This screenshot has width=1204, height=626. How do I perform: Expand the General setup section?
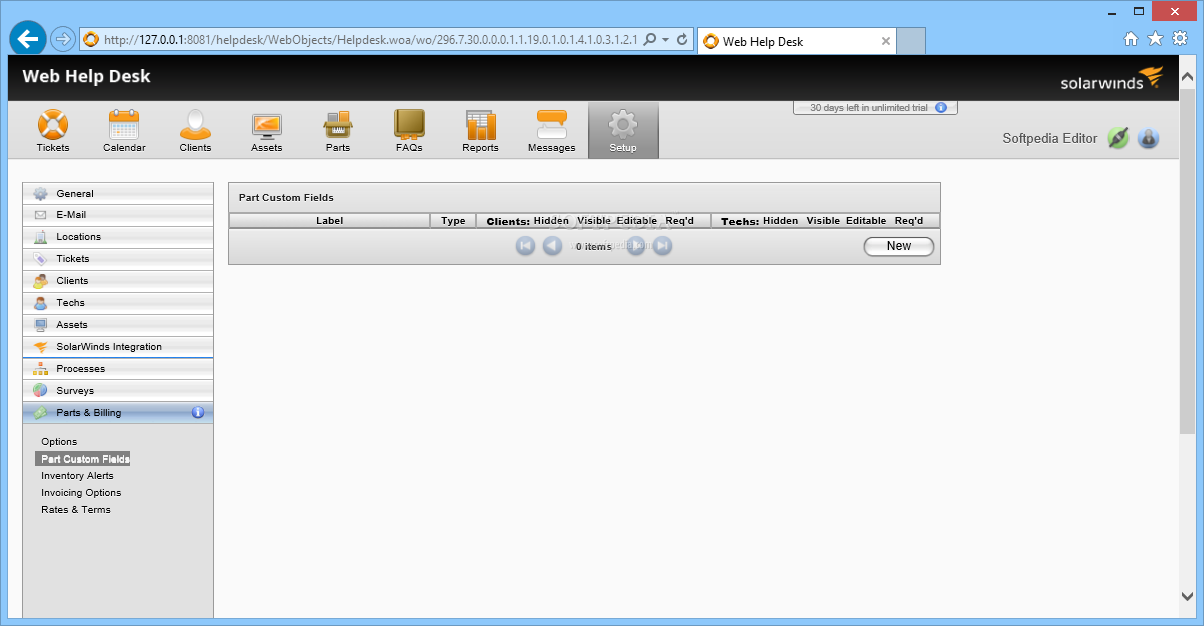click(x=118, y=194)
